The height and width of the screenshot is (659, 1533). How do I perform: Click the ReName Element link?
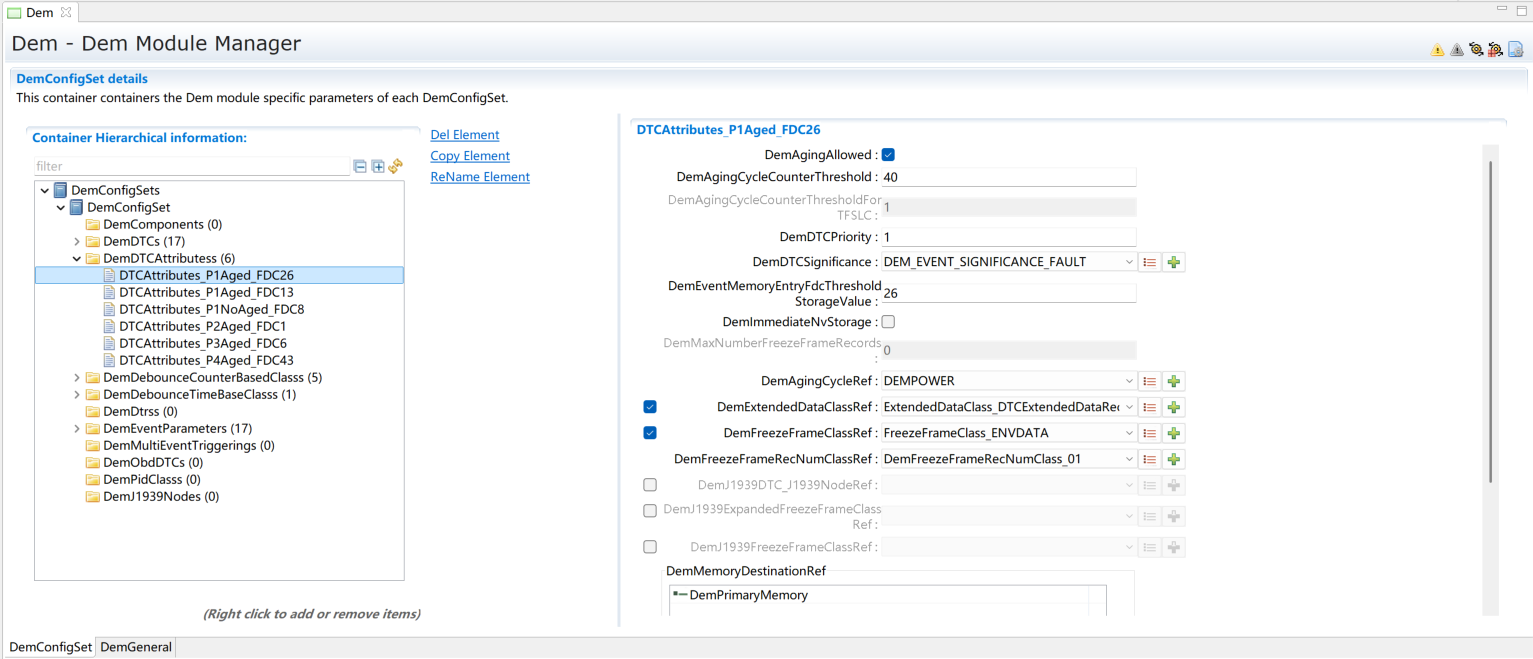coord(480,177)
